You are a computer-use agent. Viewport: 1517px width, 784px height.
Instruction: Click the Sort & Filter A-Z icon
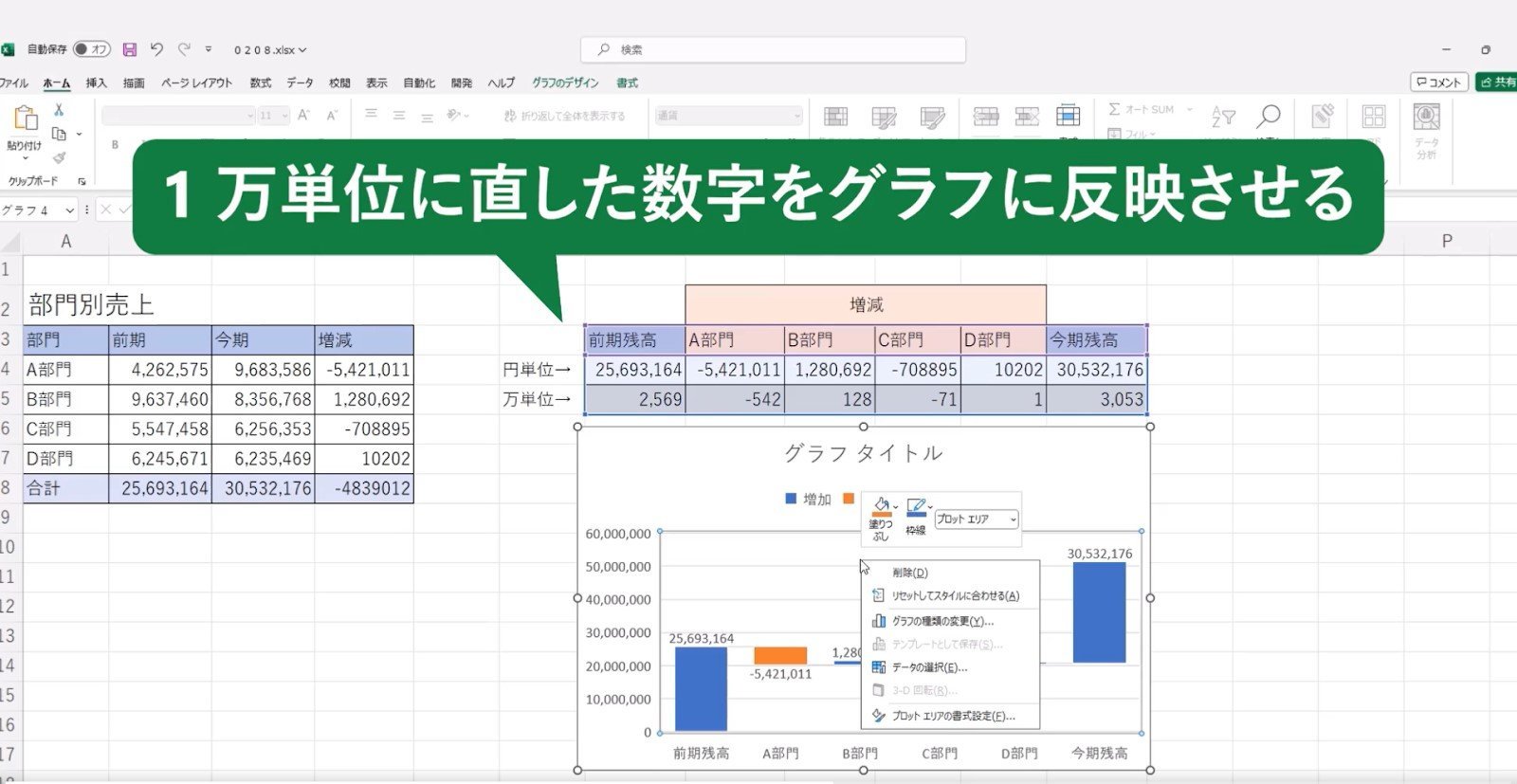[1223, 117]
